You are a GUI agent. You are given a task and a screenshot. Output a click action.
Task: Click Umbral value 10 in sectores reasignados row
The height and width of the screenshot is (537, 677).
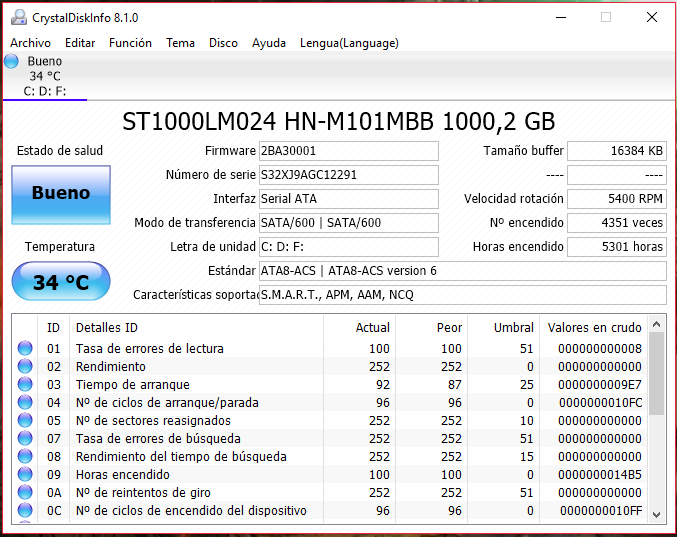[x=527, y=420]
